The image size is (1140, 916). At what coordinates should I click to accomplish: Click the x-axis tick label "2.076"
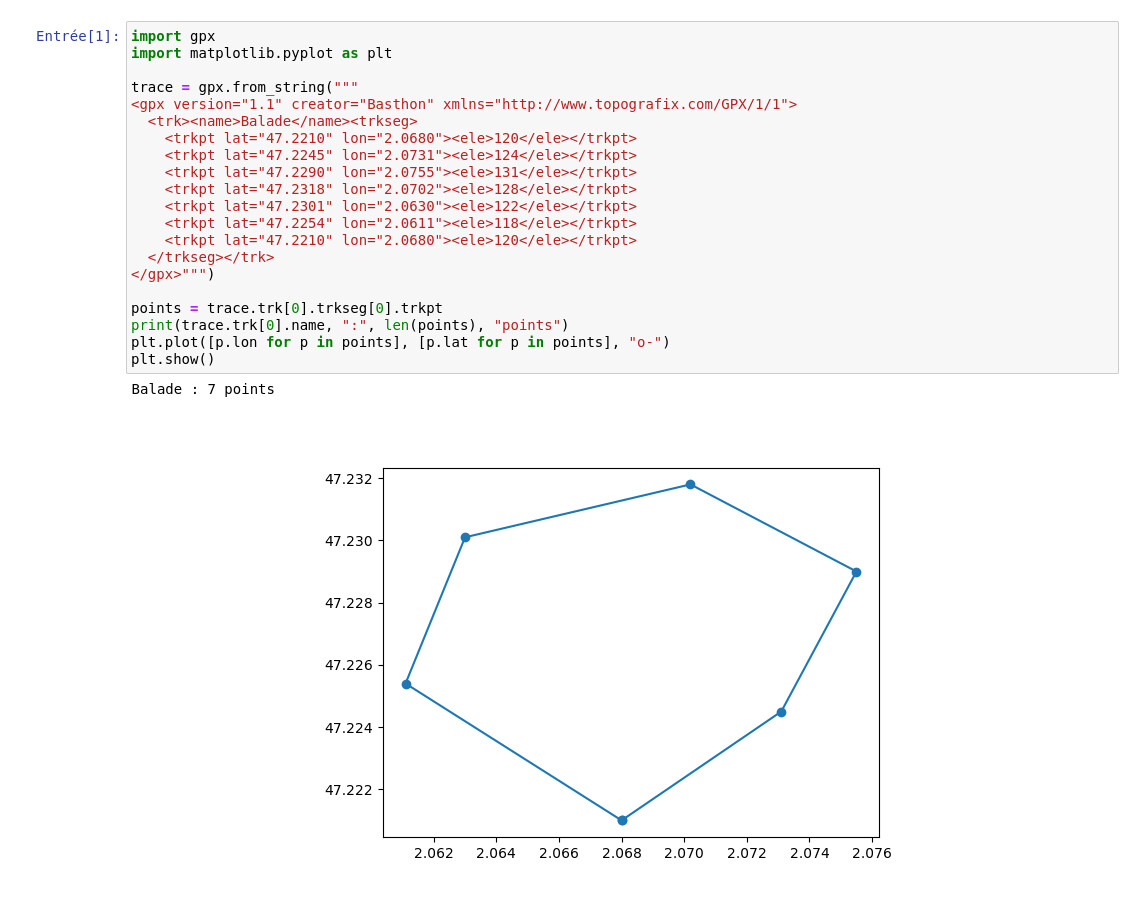tap(872, 853)
